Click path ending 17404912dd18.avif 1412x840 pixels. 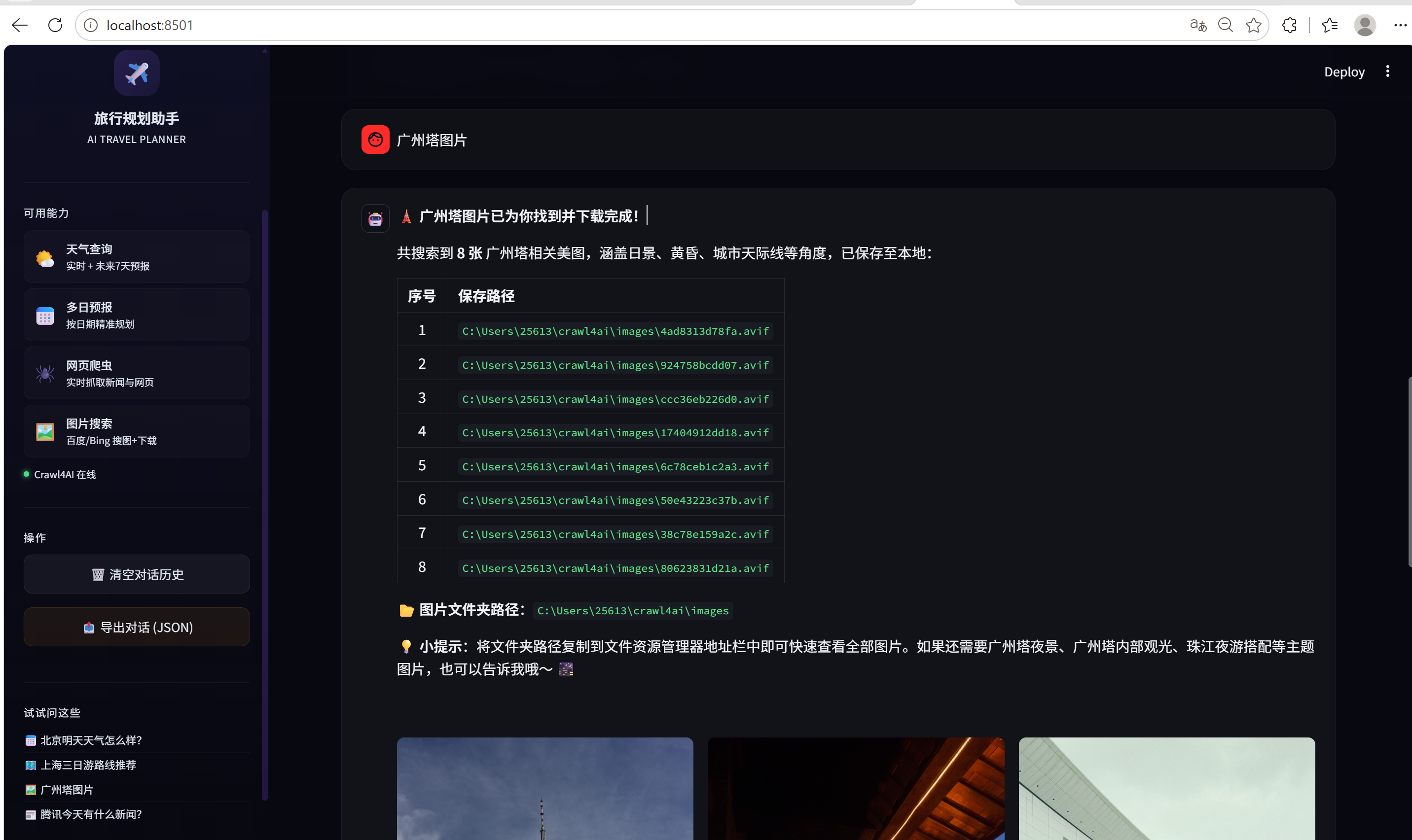[615, 432]
